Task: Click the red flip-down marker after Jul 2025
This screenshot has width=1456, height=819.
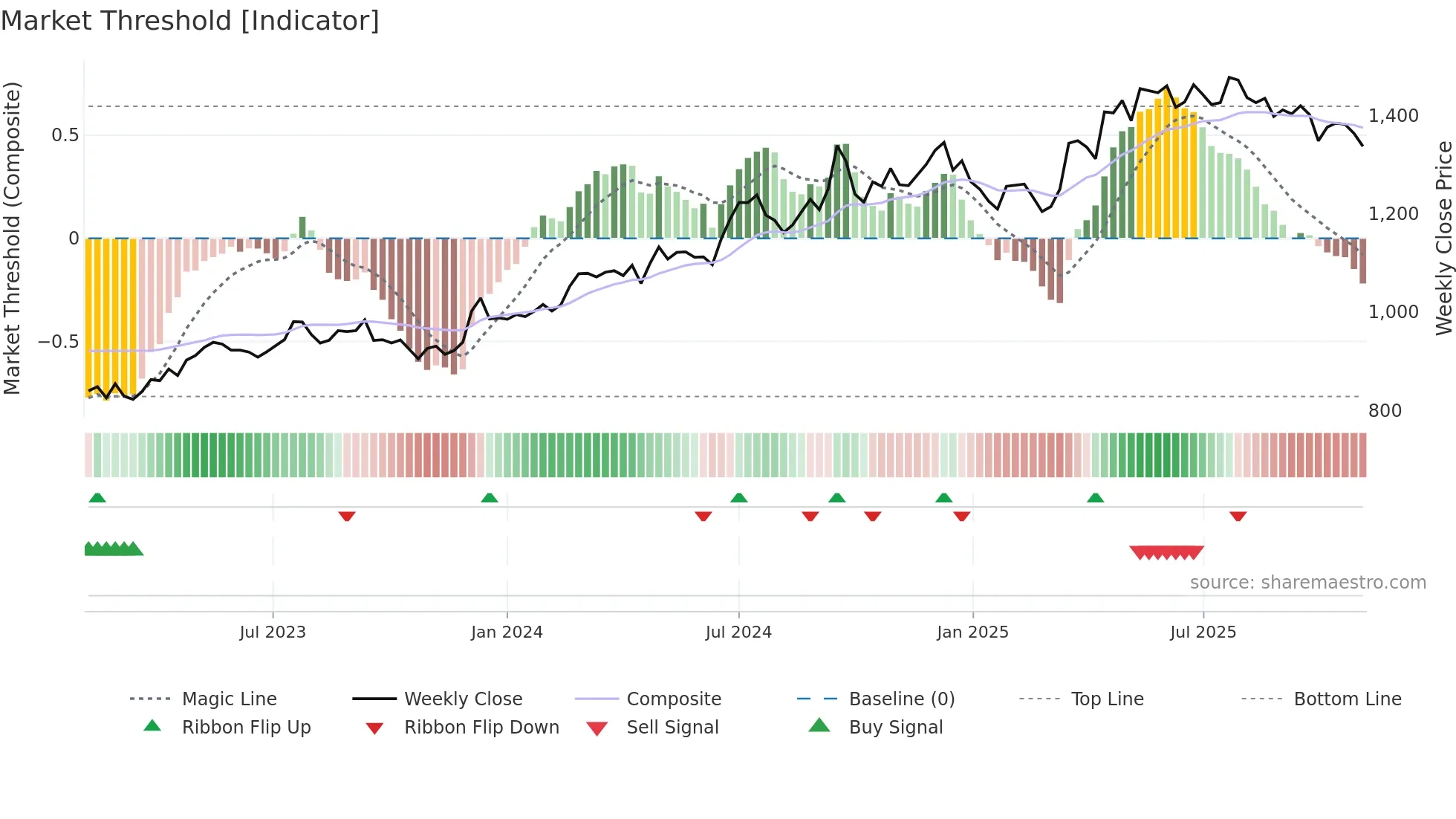Action: coord(1238,516)
